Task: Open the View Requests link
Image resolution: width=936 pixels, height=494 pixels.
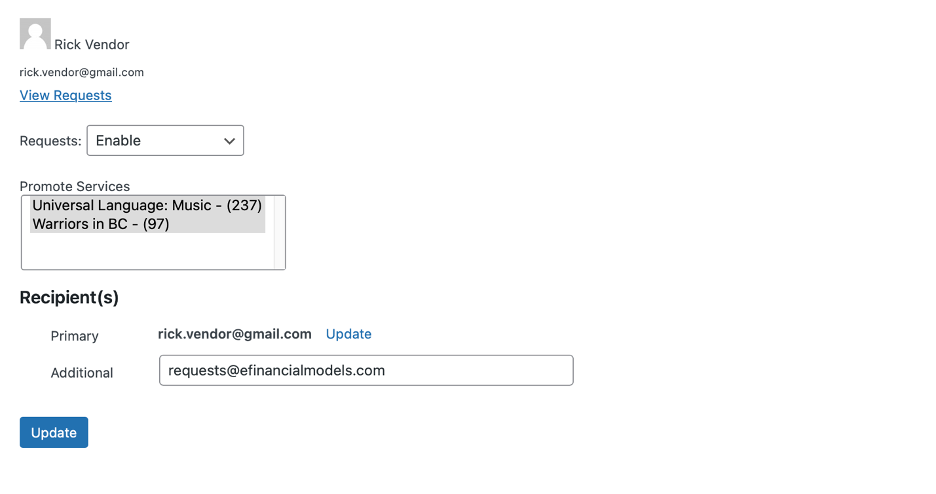Action: (66, 95)
